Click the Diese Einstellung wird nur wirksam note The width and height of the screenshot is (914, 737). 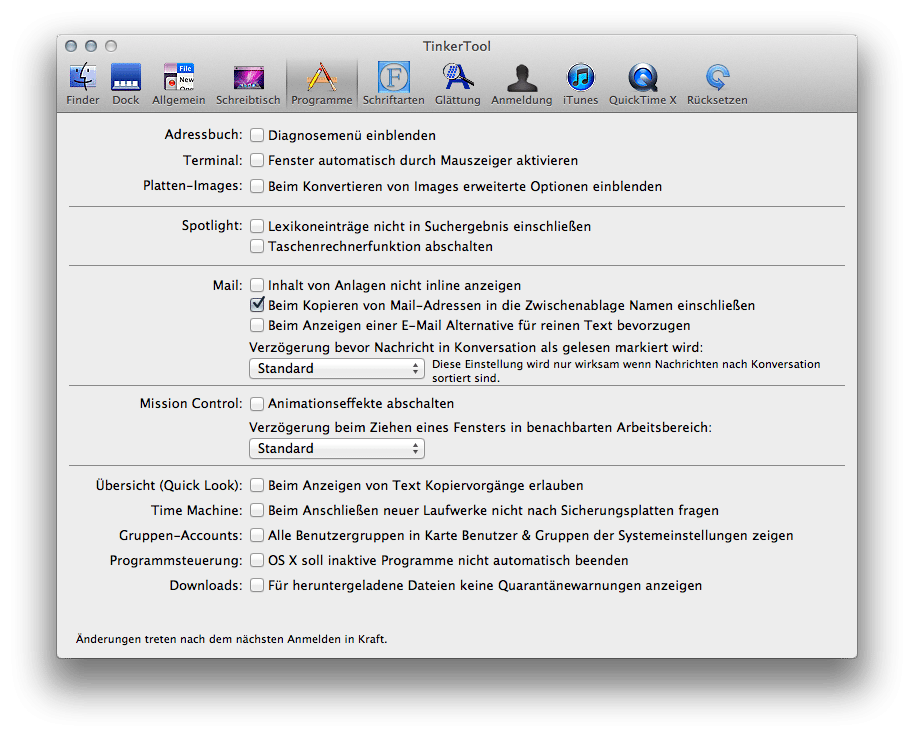[x=626, y=371]
